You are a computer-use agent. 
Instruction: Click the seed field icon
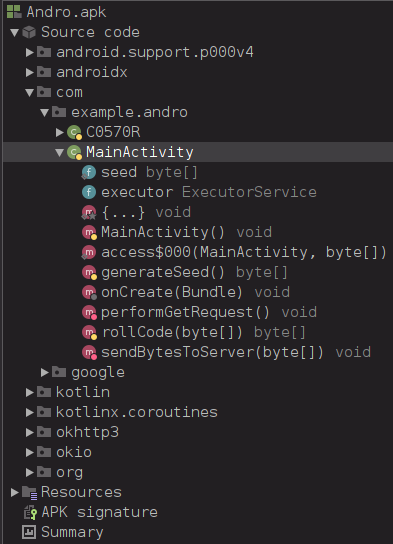88,172
